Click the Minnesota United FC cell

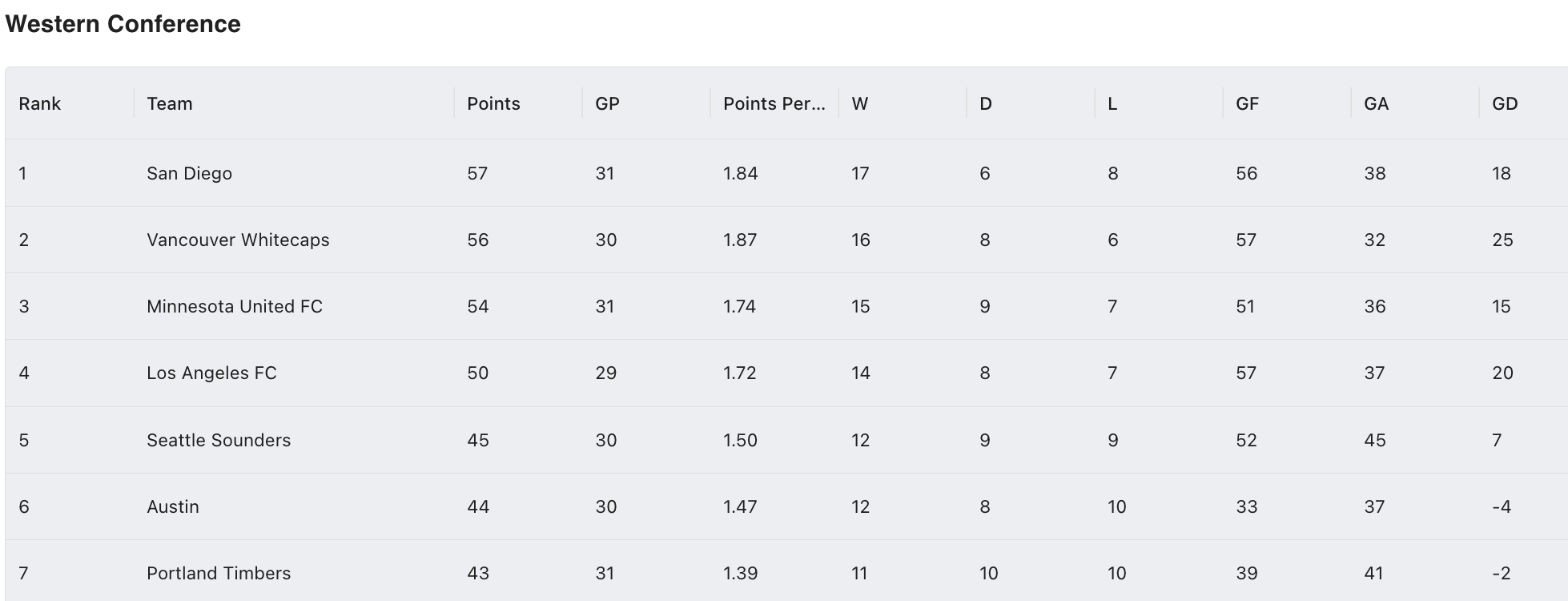click(x=294, y=306)
